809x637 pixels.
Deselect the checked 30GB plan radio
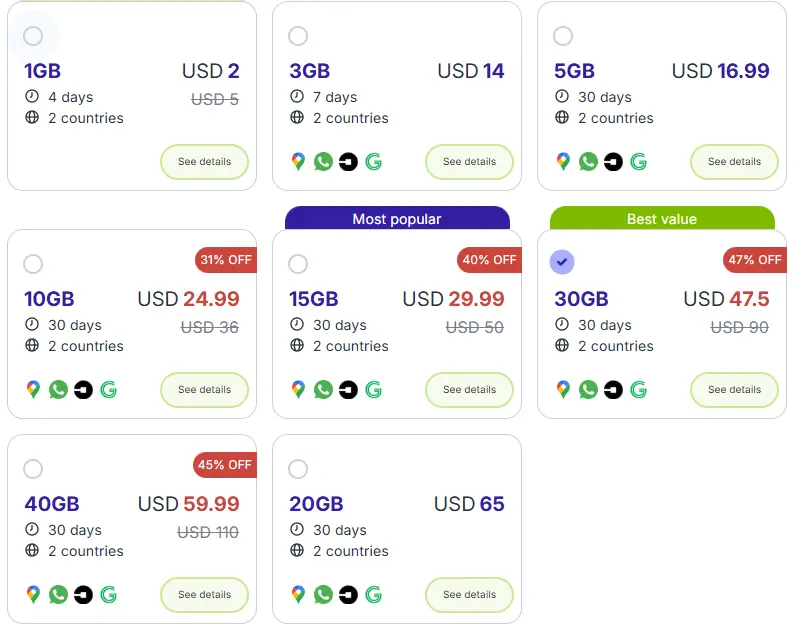pyautogui.click(x=562, y=262)
